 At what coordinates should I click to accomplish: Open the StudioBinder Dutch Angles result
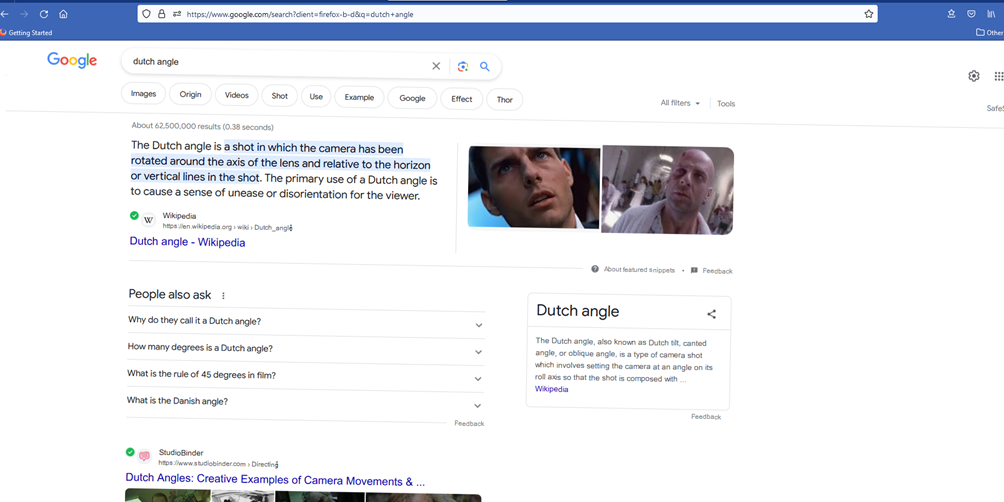point(274,481)
